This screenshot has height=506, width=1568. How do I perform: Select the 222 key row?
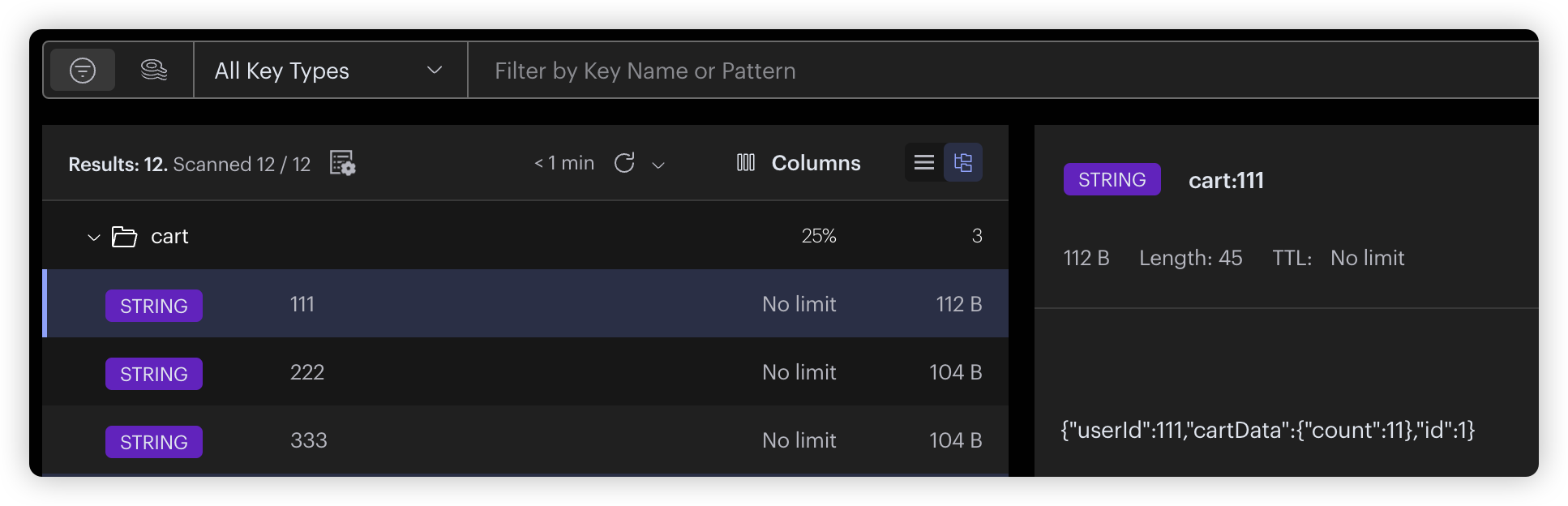(525, 372)
